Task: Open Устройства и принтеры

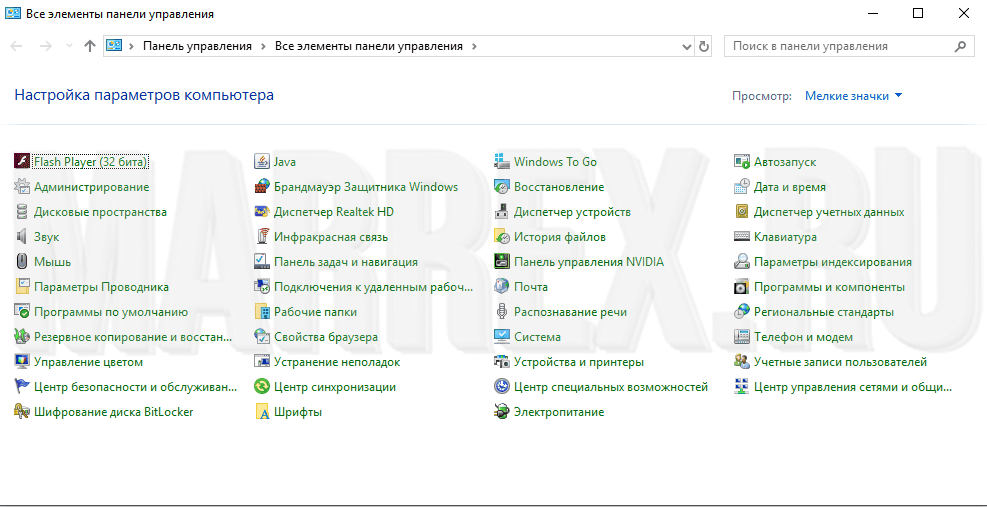Action: click(x=578, y=362)
